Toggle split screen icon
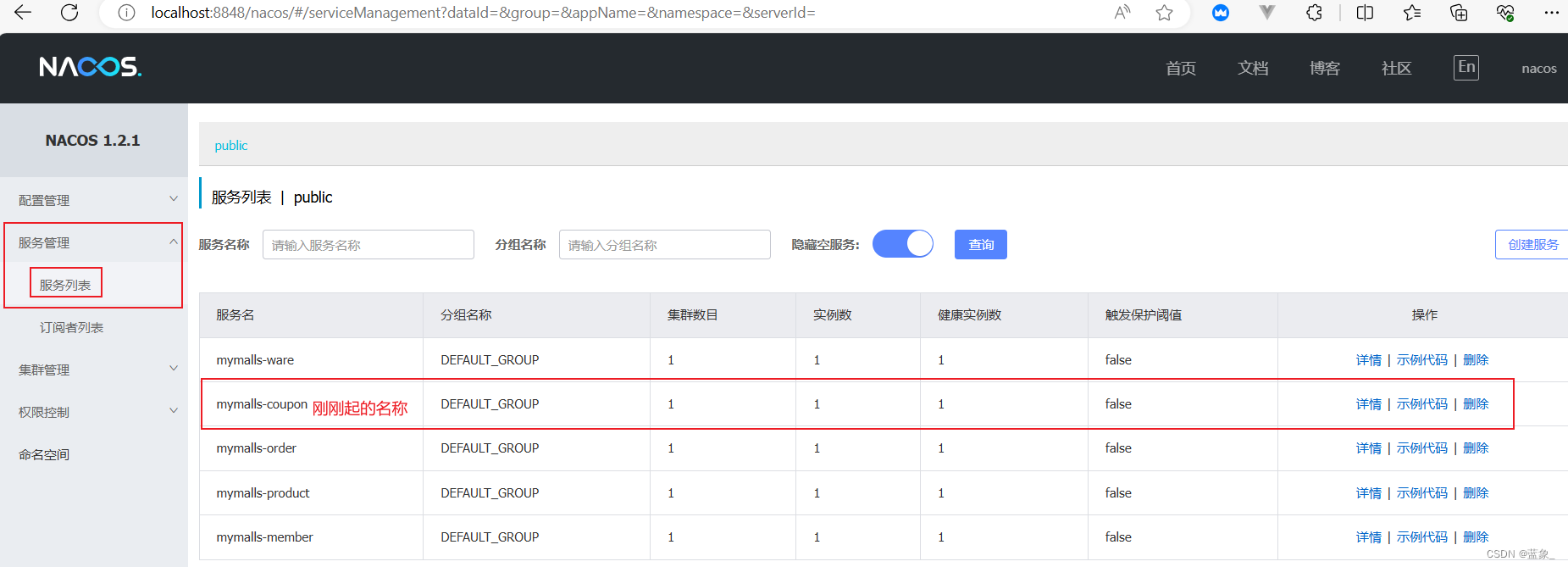 pyautogui.click(x=1365, y=12)
